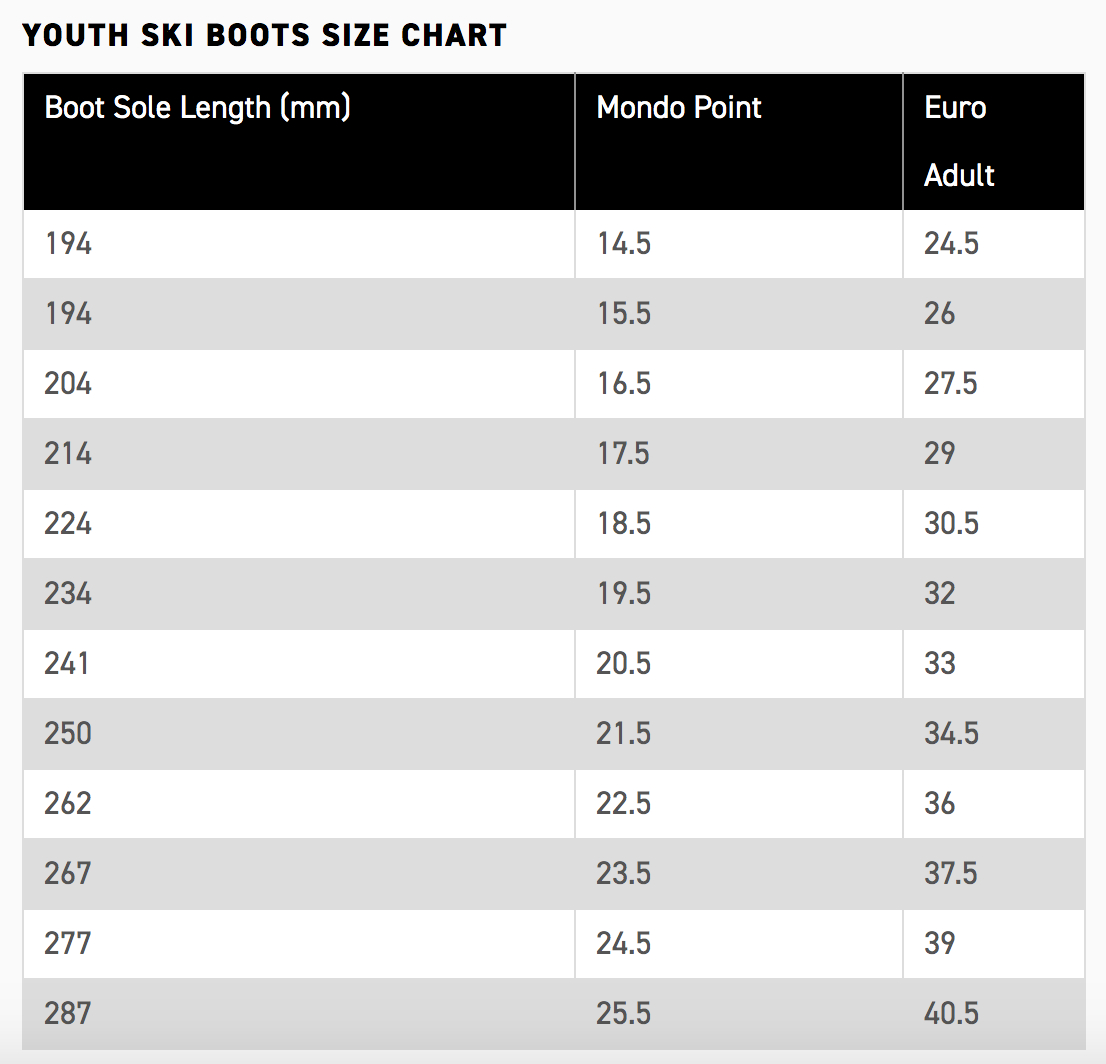Select Mondo Point value 25.5
The image size is (1106, 1064).
(x=624, y=1014)
